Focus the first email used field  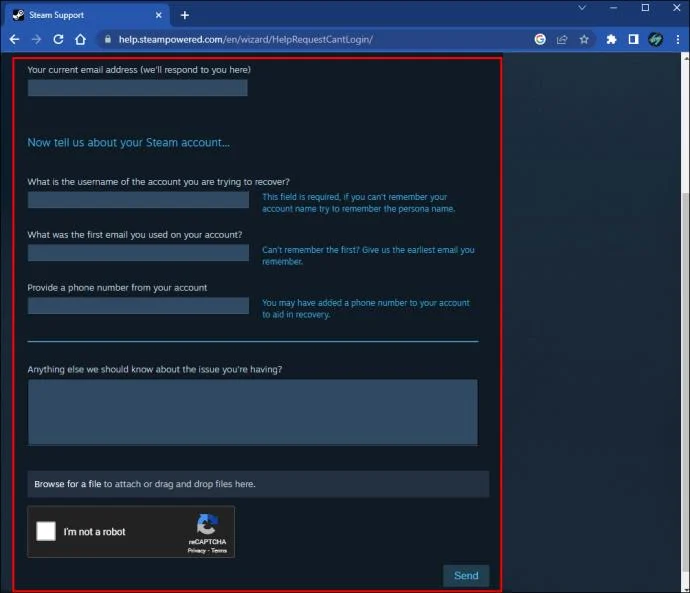click(138, 253)
